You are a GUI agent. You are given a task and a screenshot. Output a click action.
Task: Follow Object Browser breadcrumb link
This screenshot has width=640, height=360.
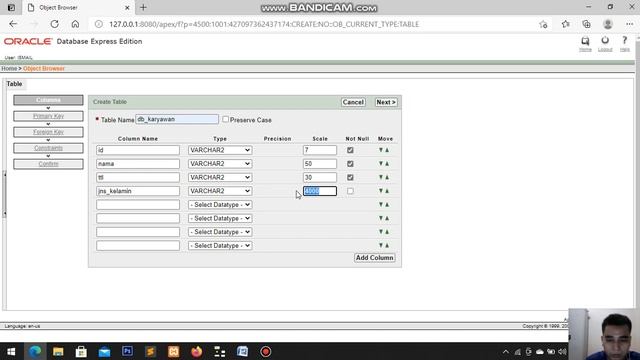pyautogui.click(x=44, y=69)
